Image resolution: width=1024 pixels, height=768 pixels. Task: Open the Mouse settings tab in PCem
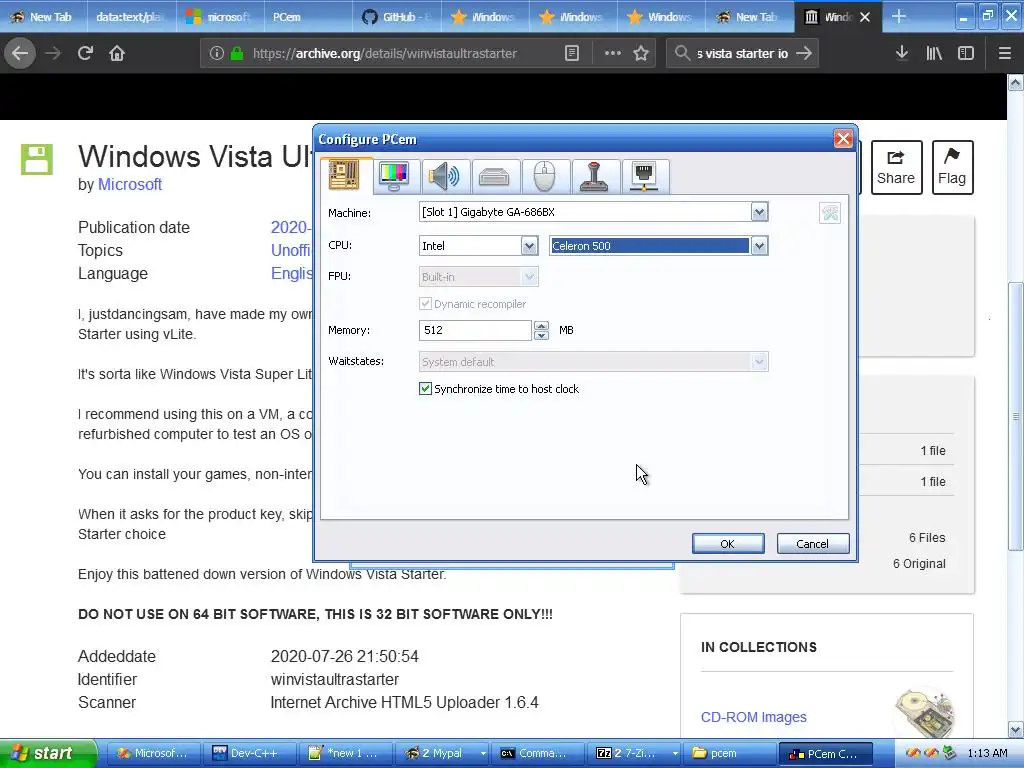pos(544,176)
